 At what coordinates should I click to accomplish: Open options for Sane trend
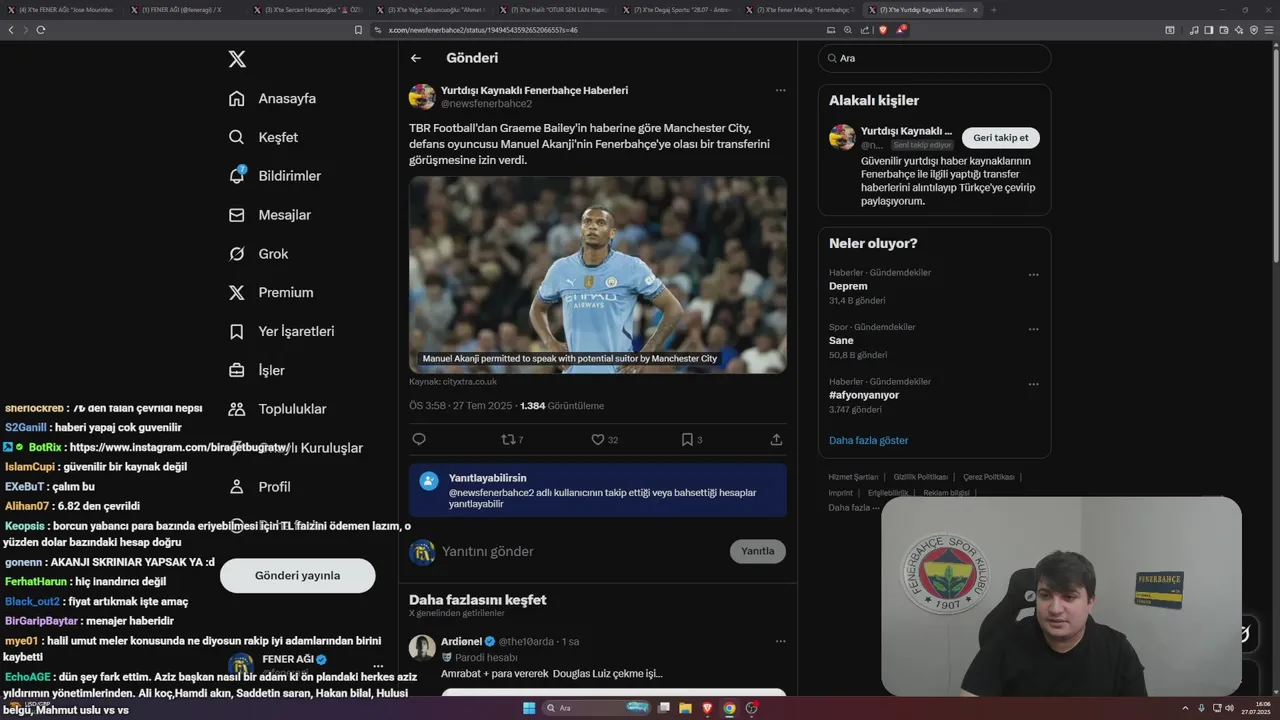[1033, 329]
